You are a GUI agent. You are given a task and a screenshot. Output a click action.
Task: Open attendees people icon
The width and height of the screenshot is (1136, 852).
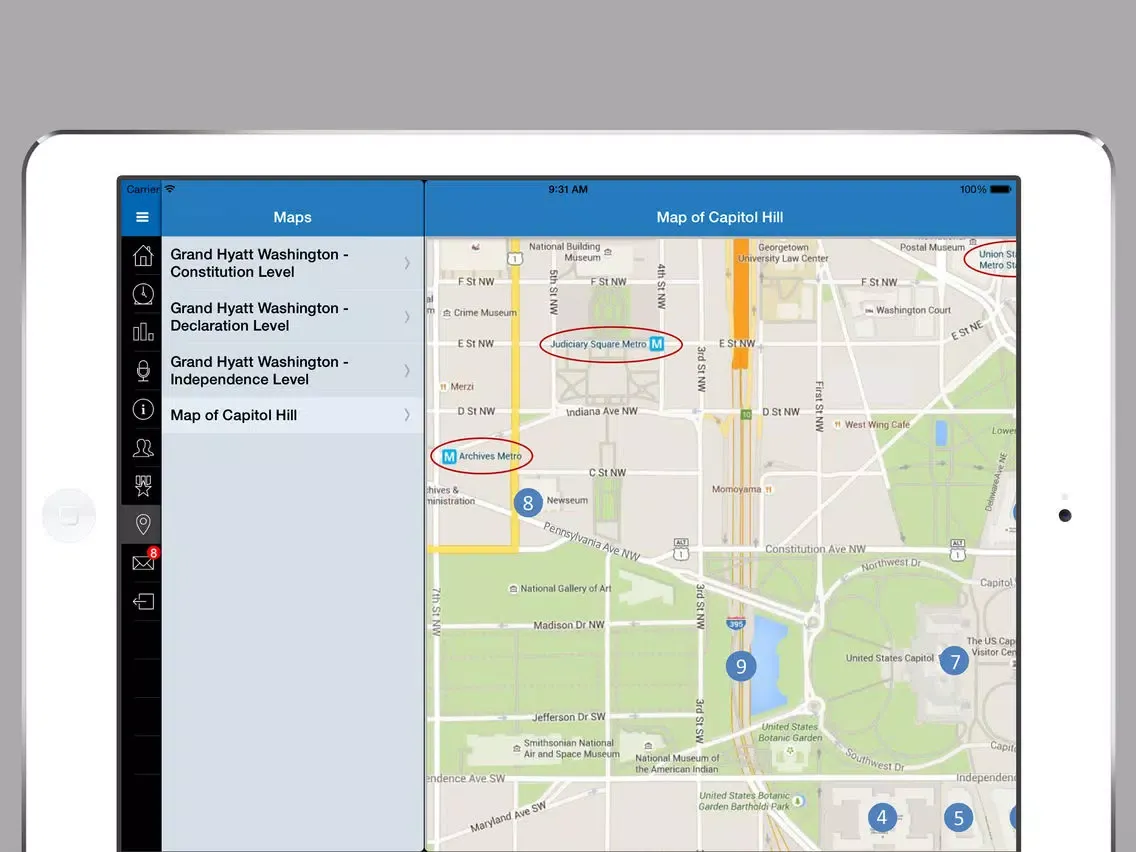click(x=143, y=448)
